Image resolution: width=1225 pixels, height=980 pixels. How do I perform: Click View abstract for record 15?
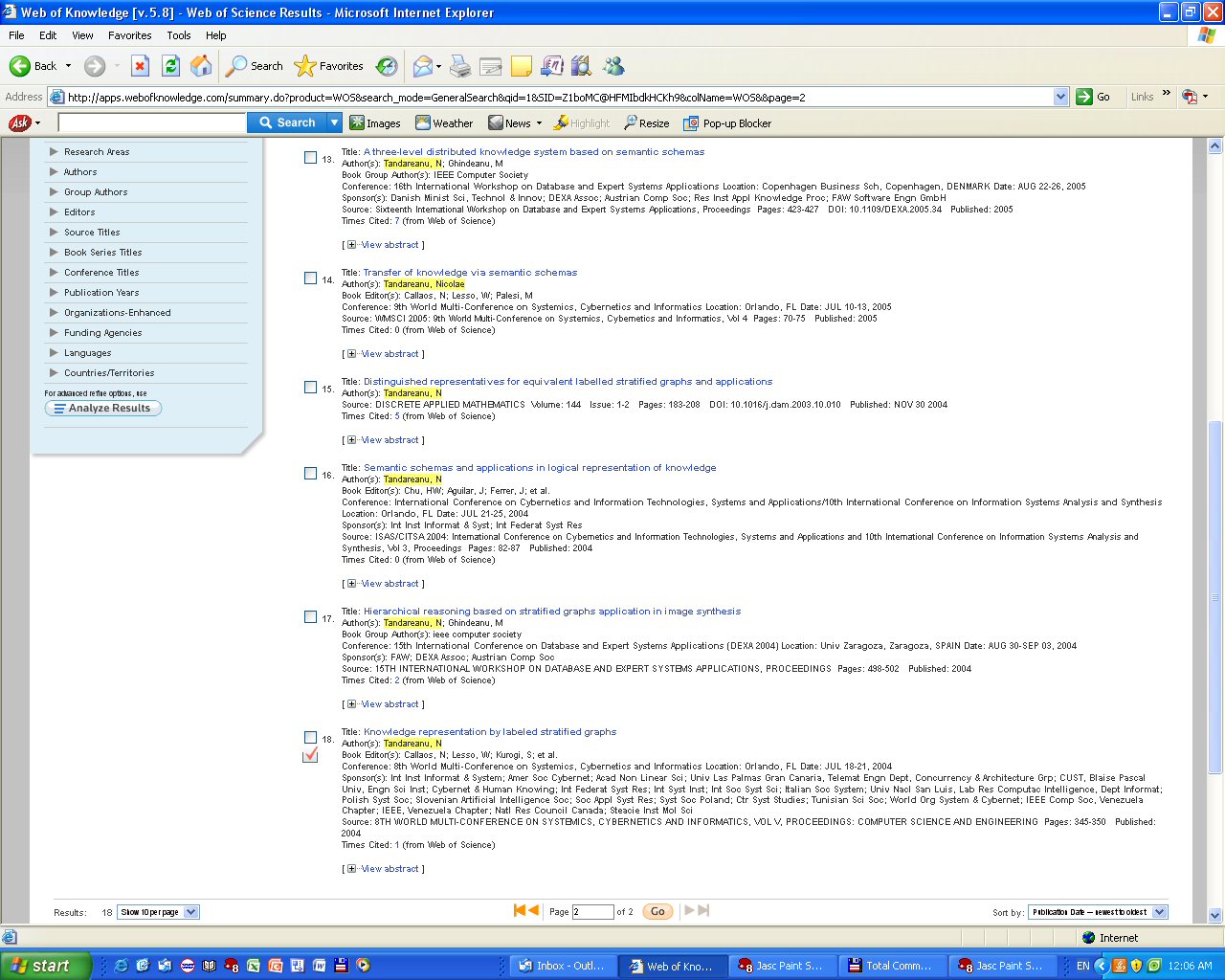(390, 440)
